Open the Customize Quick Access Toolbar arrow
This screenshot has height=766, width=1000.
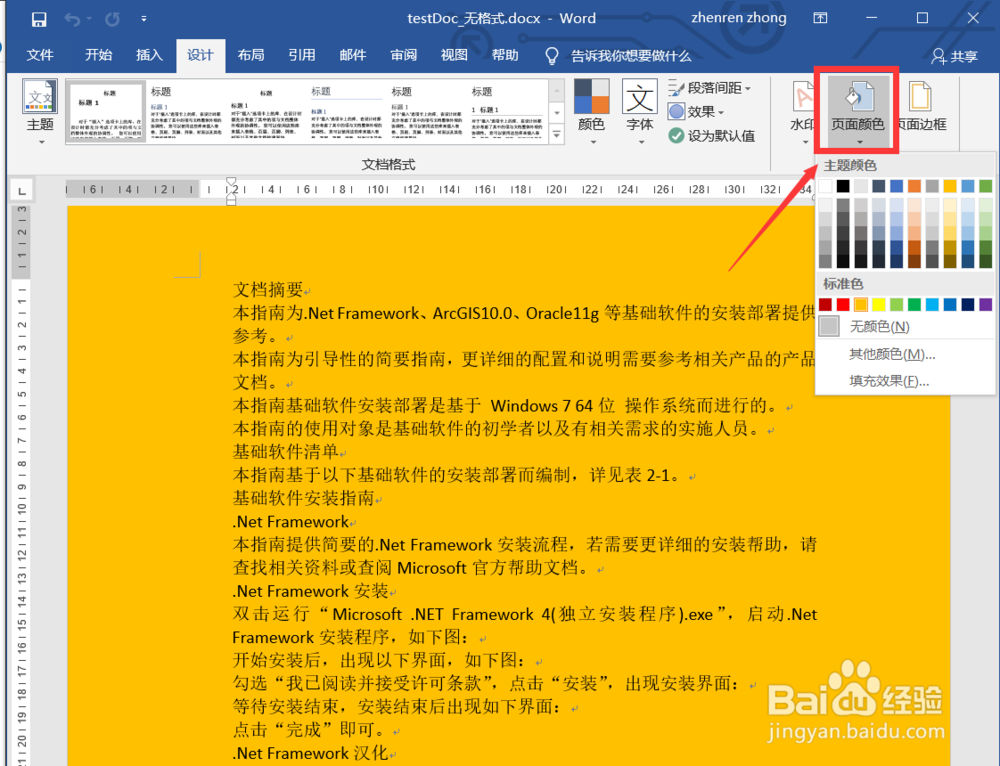click(143, 19)
